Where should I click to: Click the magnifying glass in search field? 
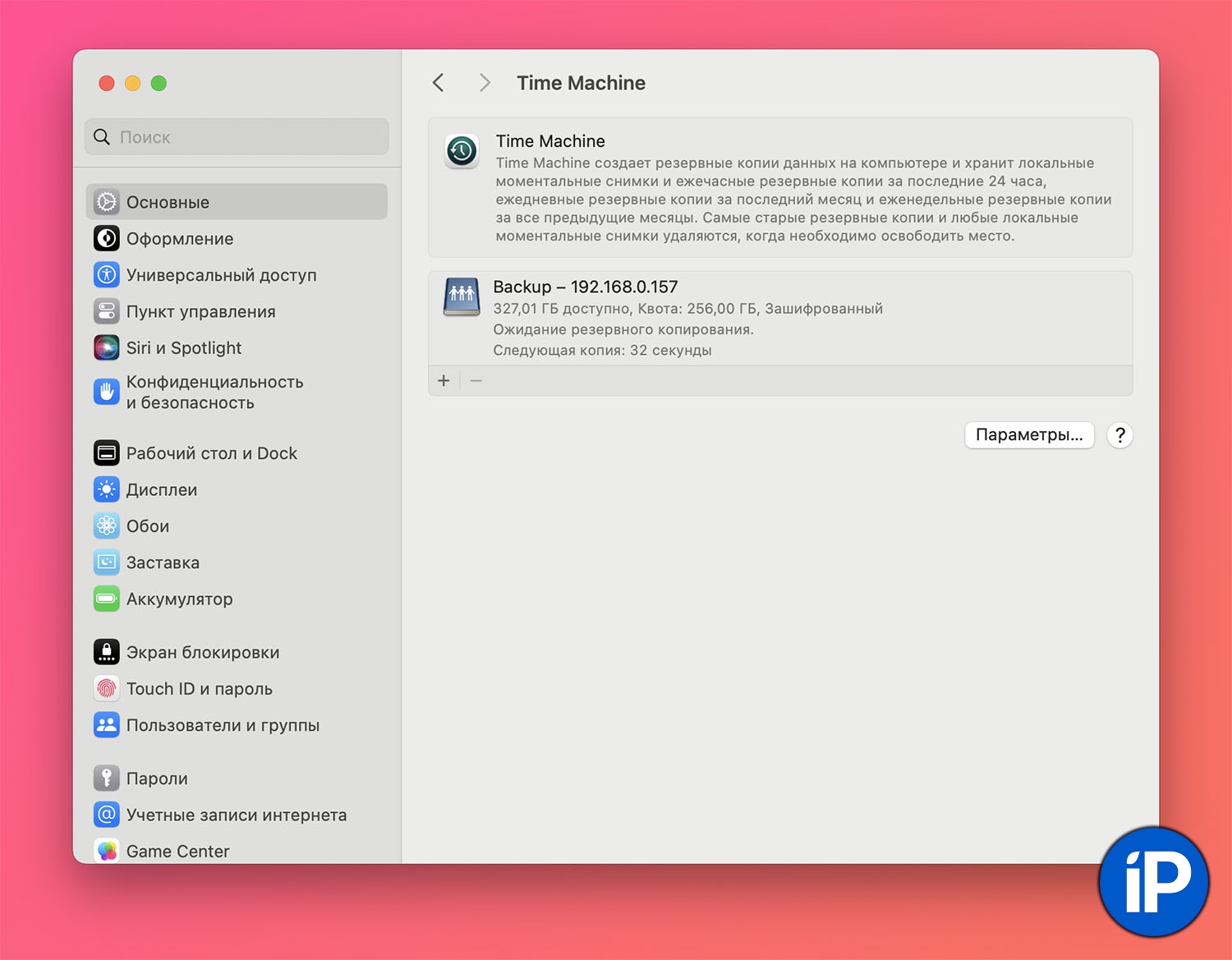click(x=102, y=137)
